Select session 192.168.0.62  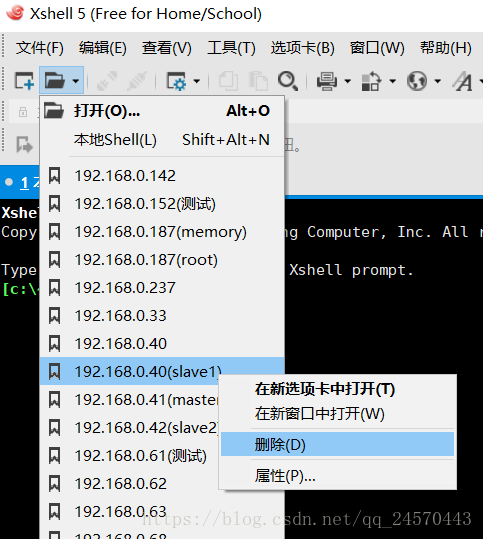[x=129, y=484]
